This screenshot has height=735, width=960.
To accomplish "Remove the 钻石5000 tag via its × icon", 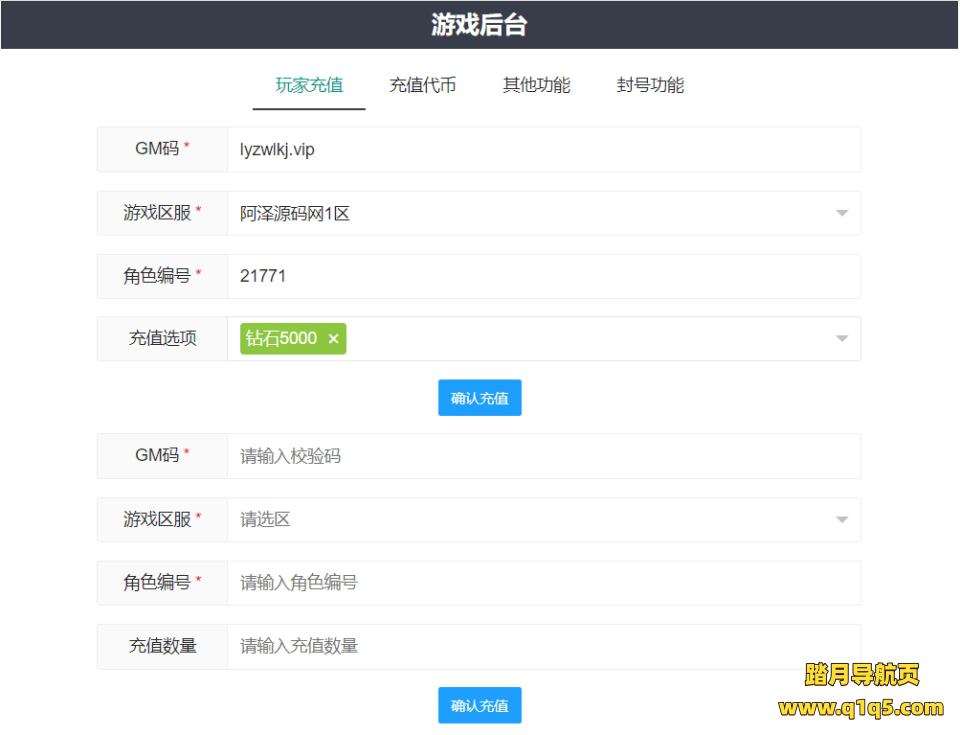I will 333,339.
